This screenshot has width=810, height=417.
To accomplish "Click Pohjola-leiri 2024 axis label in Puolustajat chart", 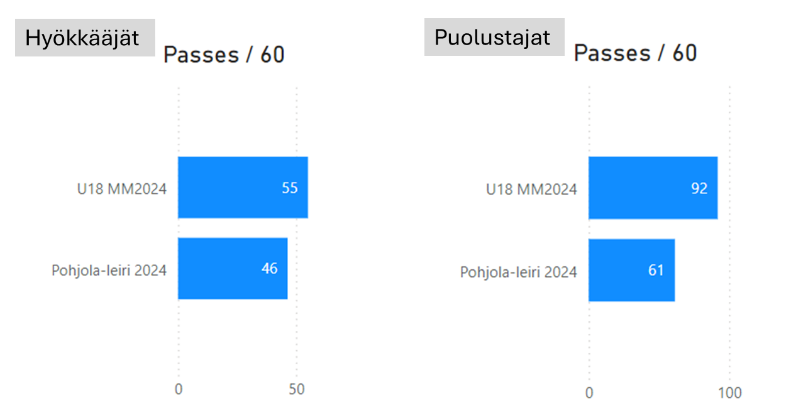I will (x=518, y=271).
